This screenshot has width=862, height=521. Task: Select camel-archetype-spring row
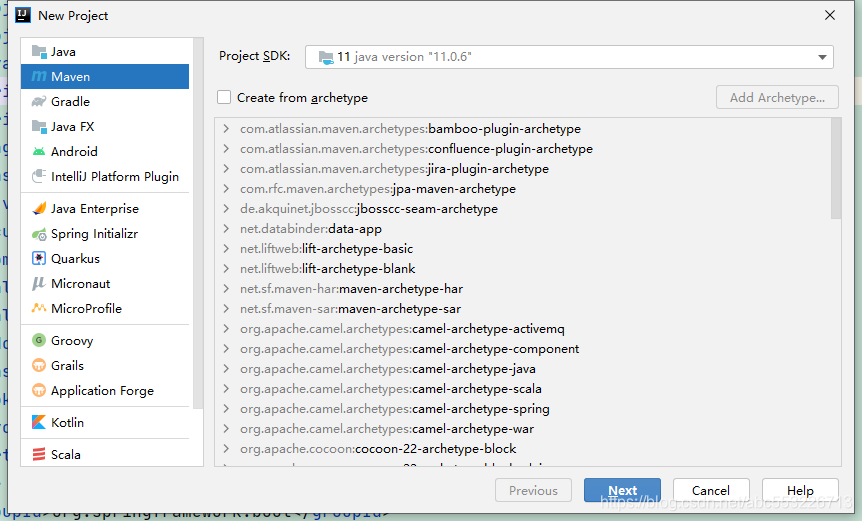(x=395, y=409)
